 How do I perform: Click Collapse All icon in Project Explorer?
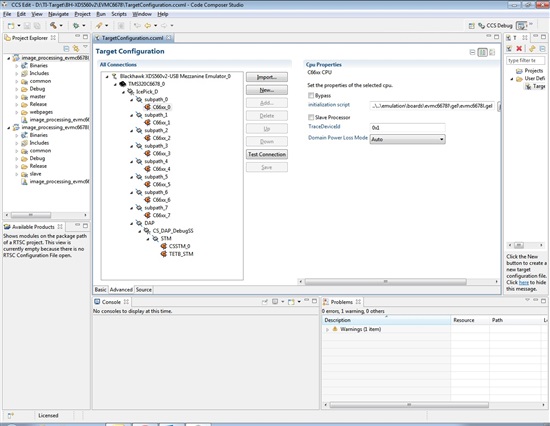pyautogui.click(x=66, y=48)
